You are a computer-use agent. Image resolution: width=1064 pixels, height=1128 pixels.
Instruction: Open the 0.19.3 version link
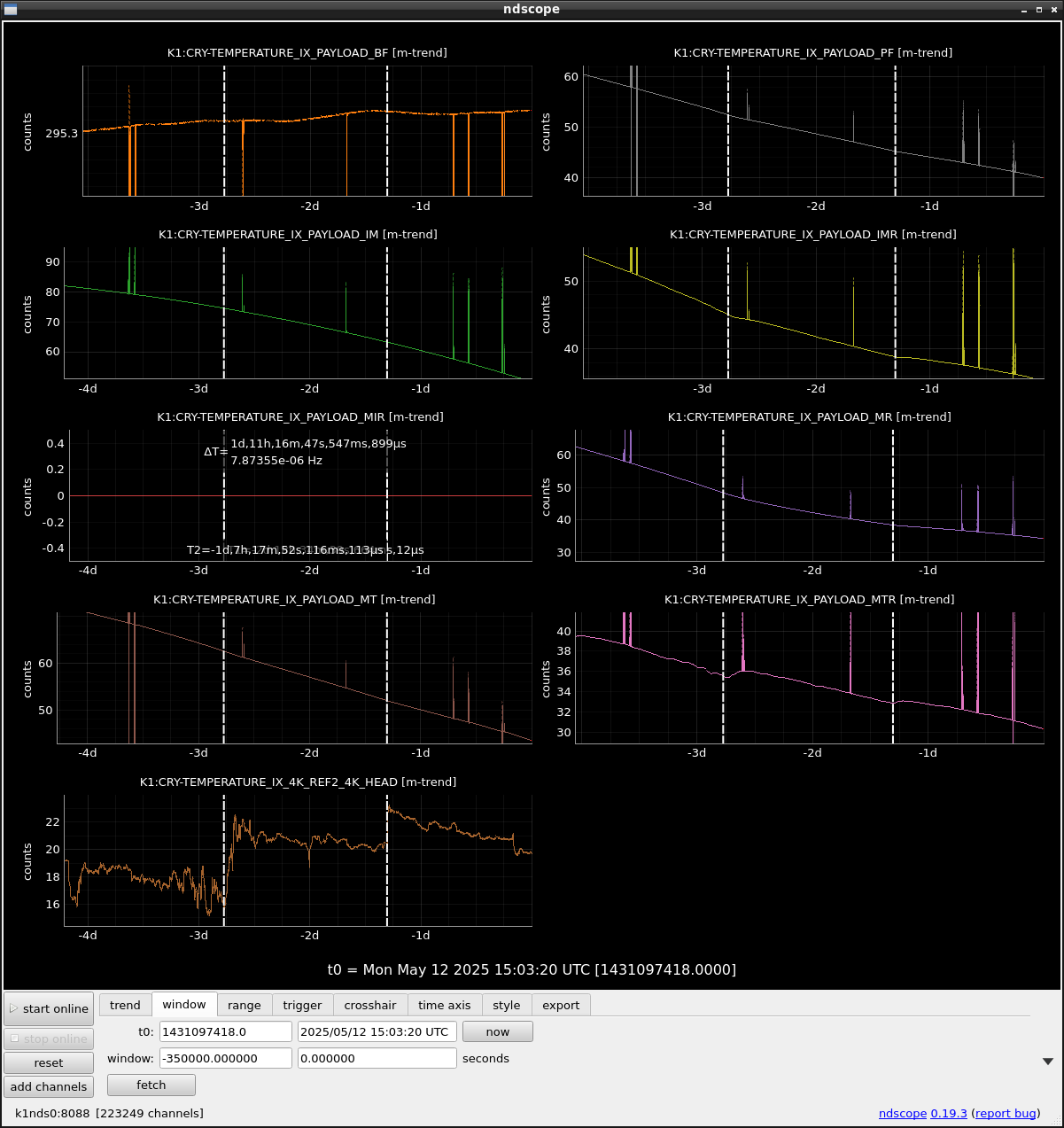(x=949, y=1113)
